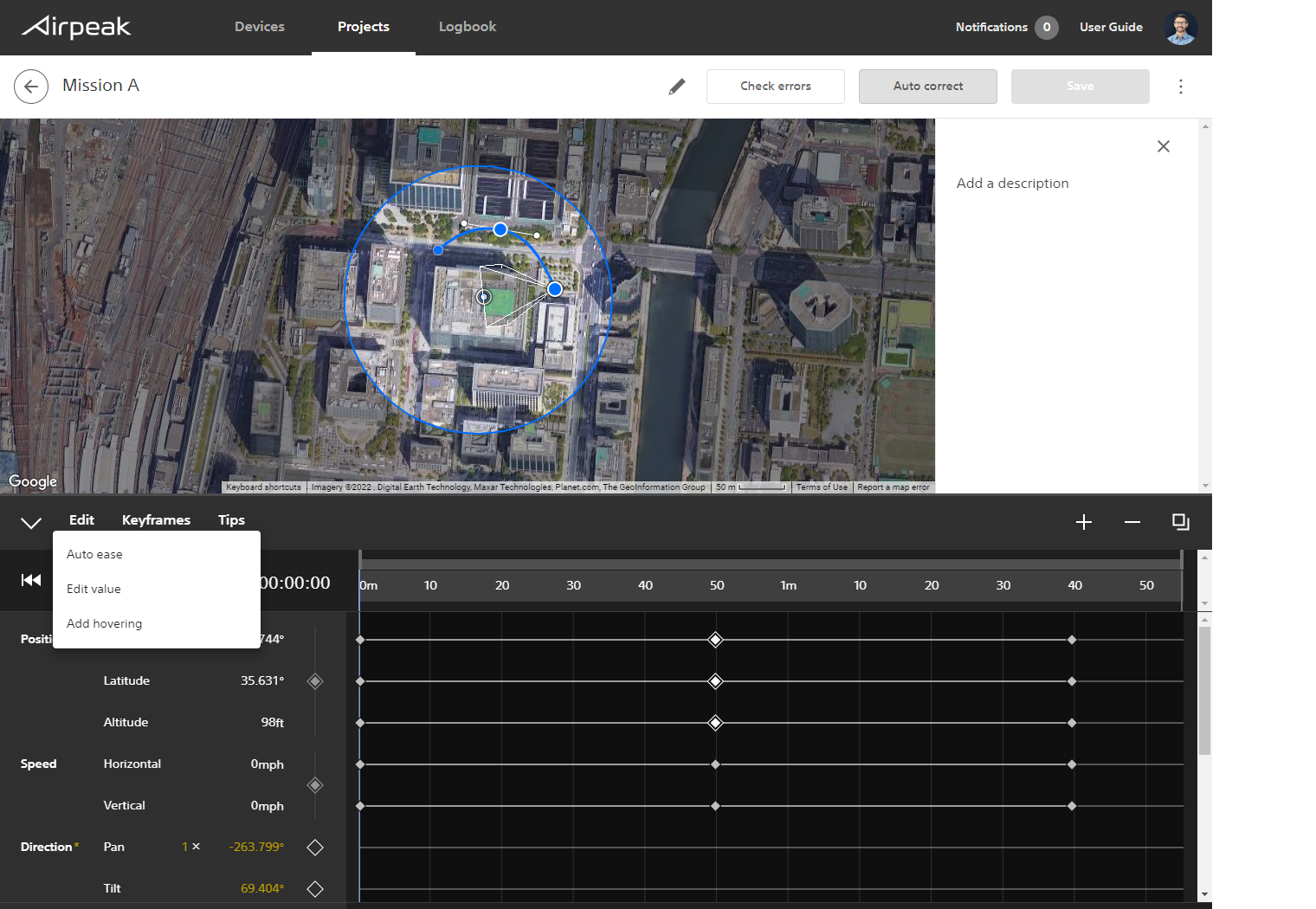
Task: Select the Latitude keyframe at 0m
Action: 360,681
